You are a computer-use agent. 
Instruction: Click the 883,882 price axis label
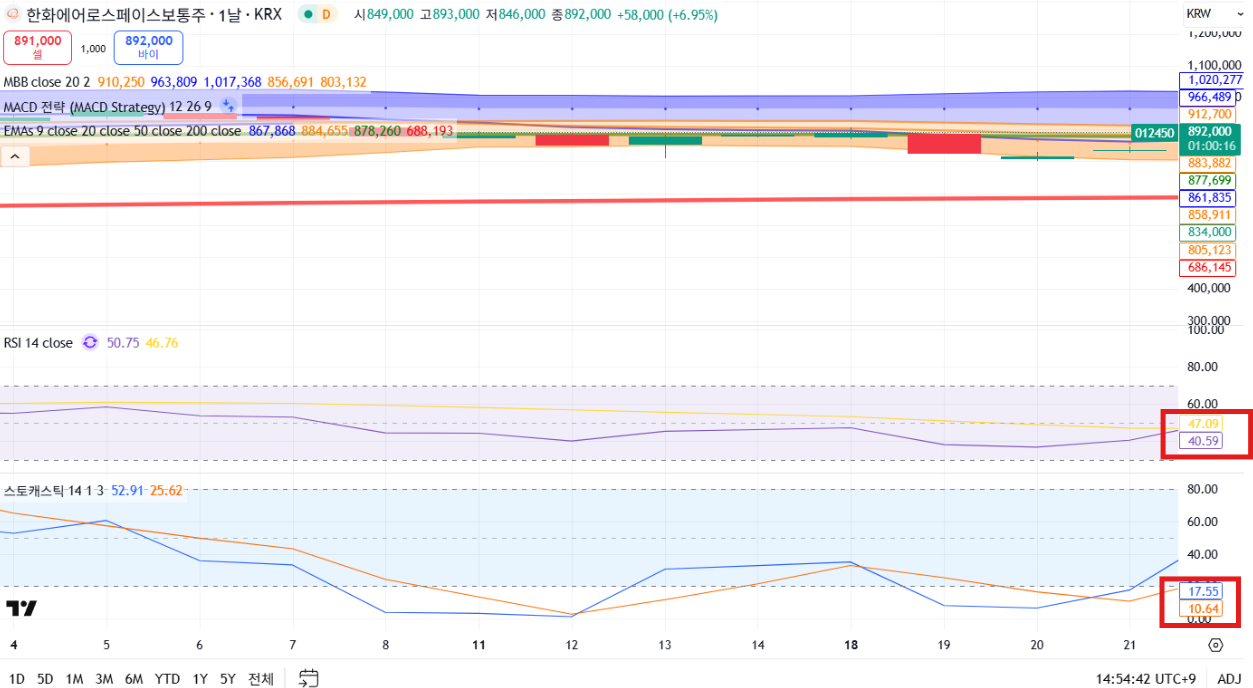point(1208,162)
